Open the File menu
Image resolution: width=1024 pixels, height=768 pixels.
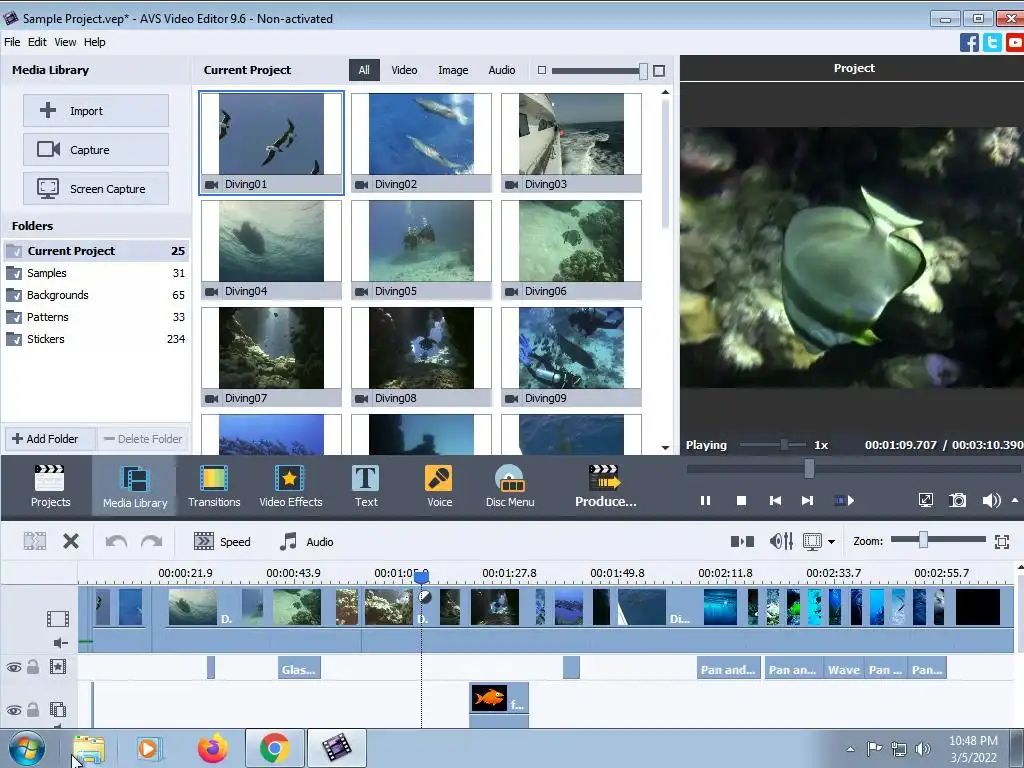(x=12, y=42)
